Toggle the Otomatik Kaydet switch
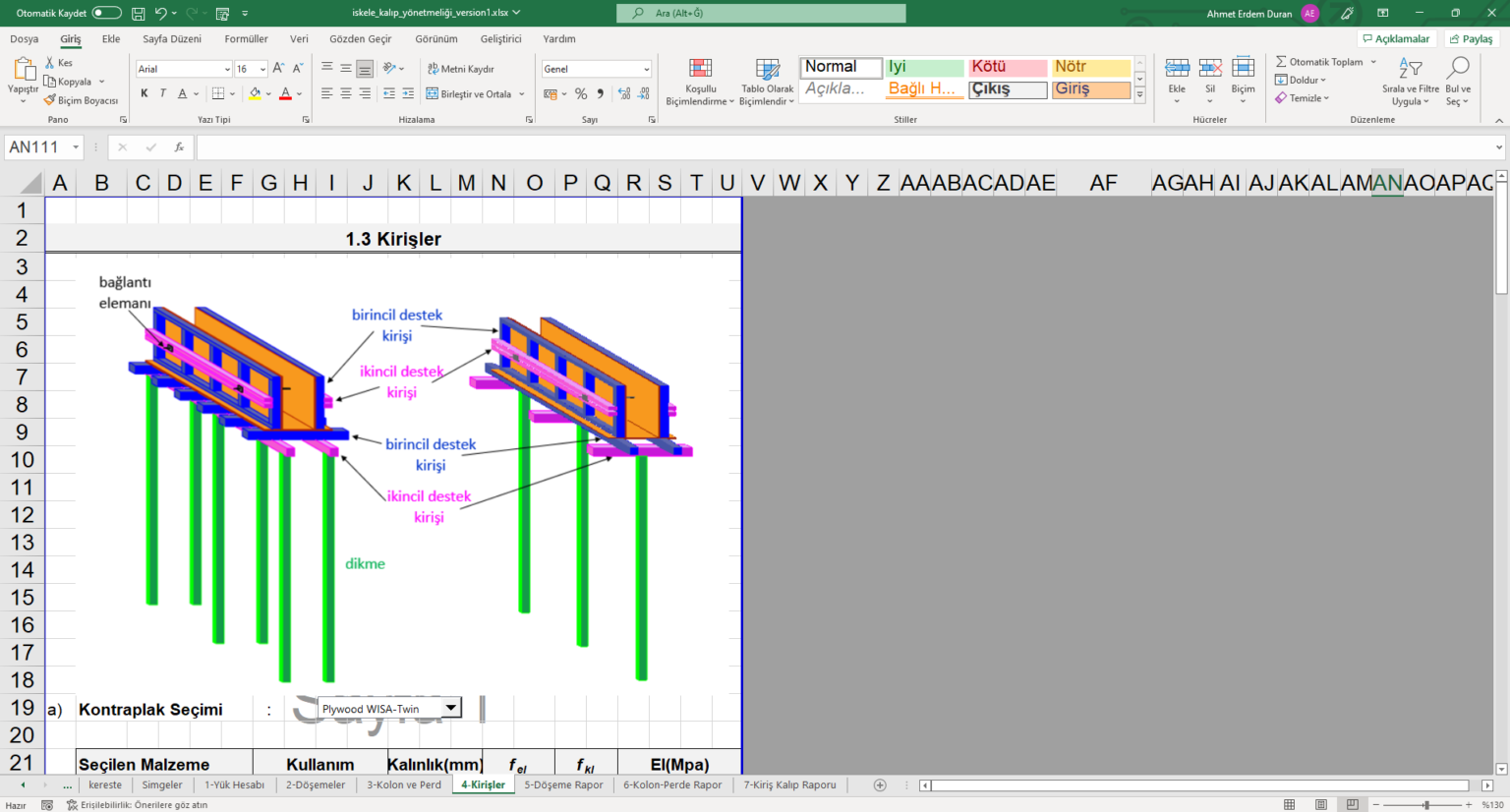This screenshot has width=1510, height=812. pyautogui.click(x=106, y=14)
